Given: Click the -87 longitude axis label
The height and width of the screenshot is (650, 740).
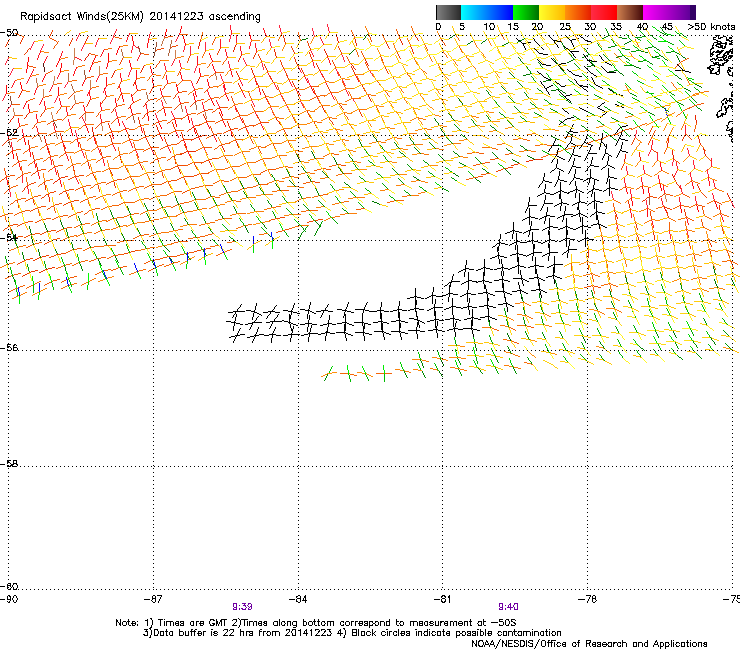Looking at the screenshot, I should 153,599.
